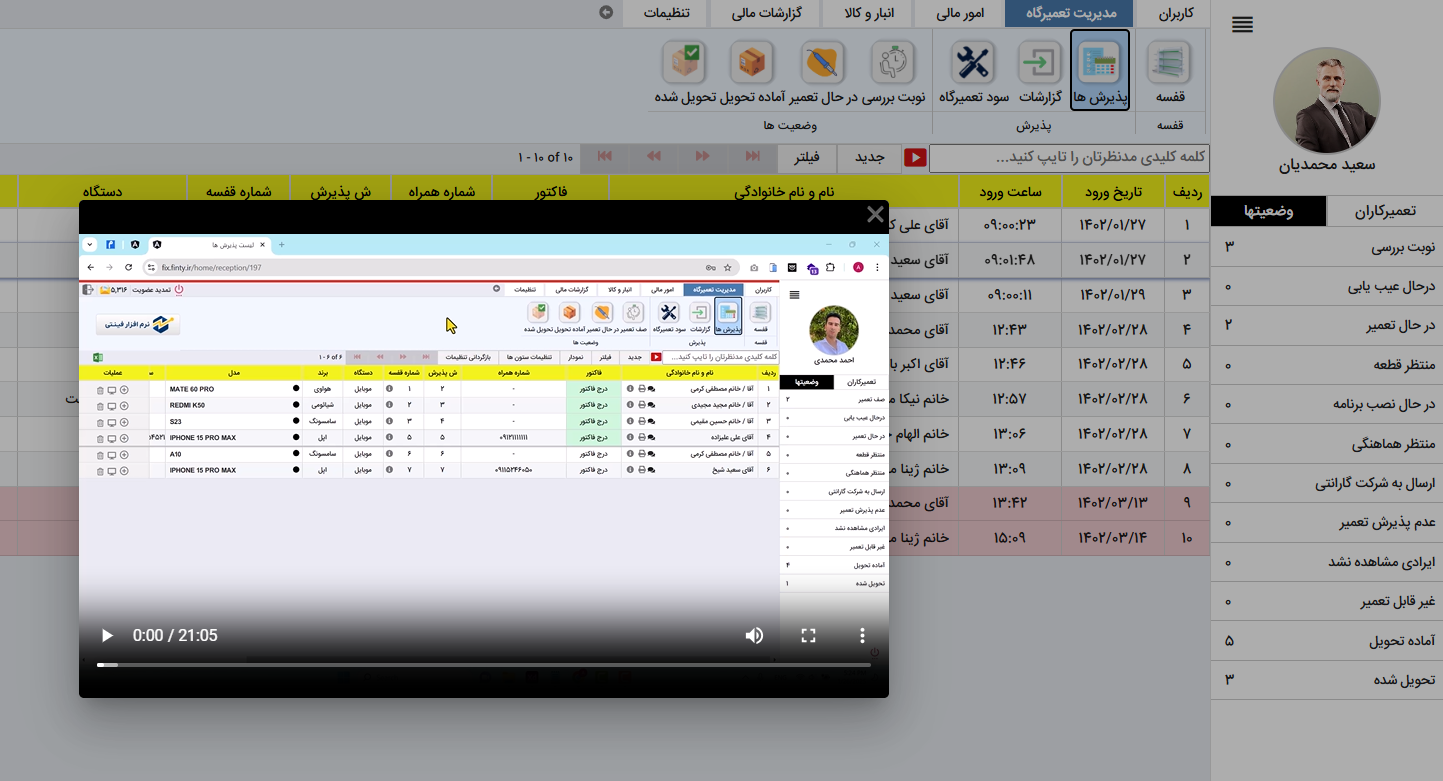Image resolution: width=1443 pixels, height=781 pixels.
Task: Open the تنظیمات tab
Action: coord(665,14)
